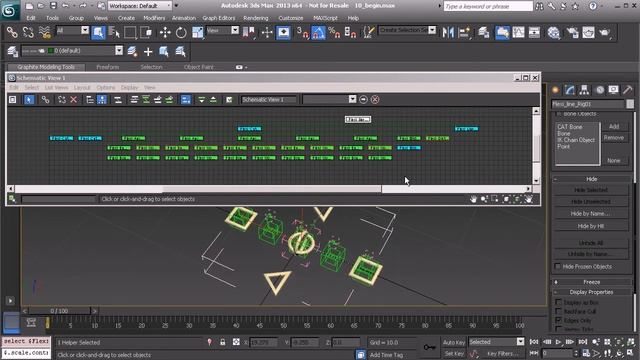Open Render Setup icon
Viewport: 640px width, 360px height.
572,32
